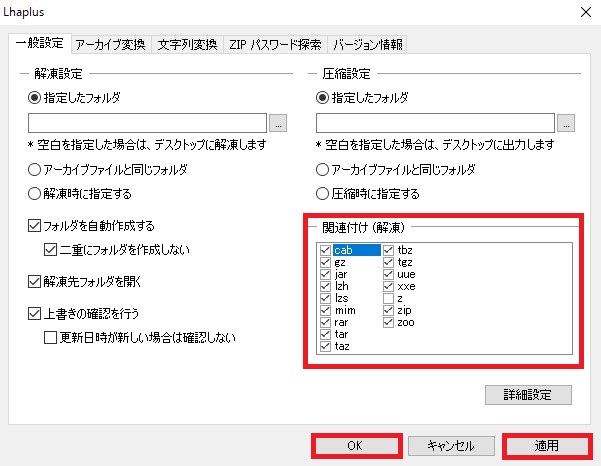Uncheck the zoo association checkbox
The image size is (601, 466).
[x=388, y=322]
